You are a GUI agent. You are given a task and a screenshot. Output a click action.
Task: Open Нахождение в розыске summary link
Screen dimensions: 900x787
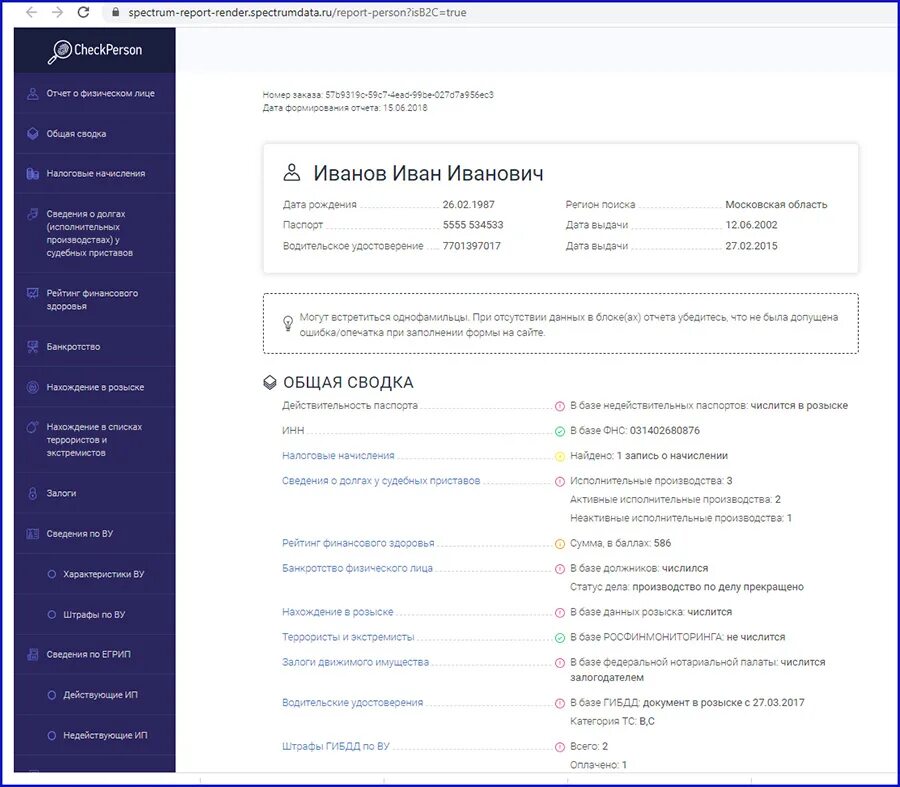click(x=338, y=612)
